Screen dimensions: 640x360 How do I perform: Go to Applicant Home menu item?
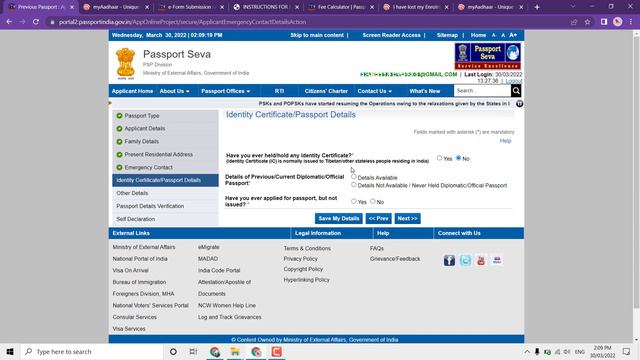[132, 91]
